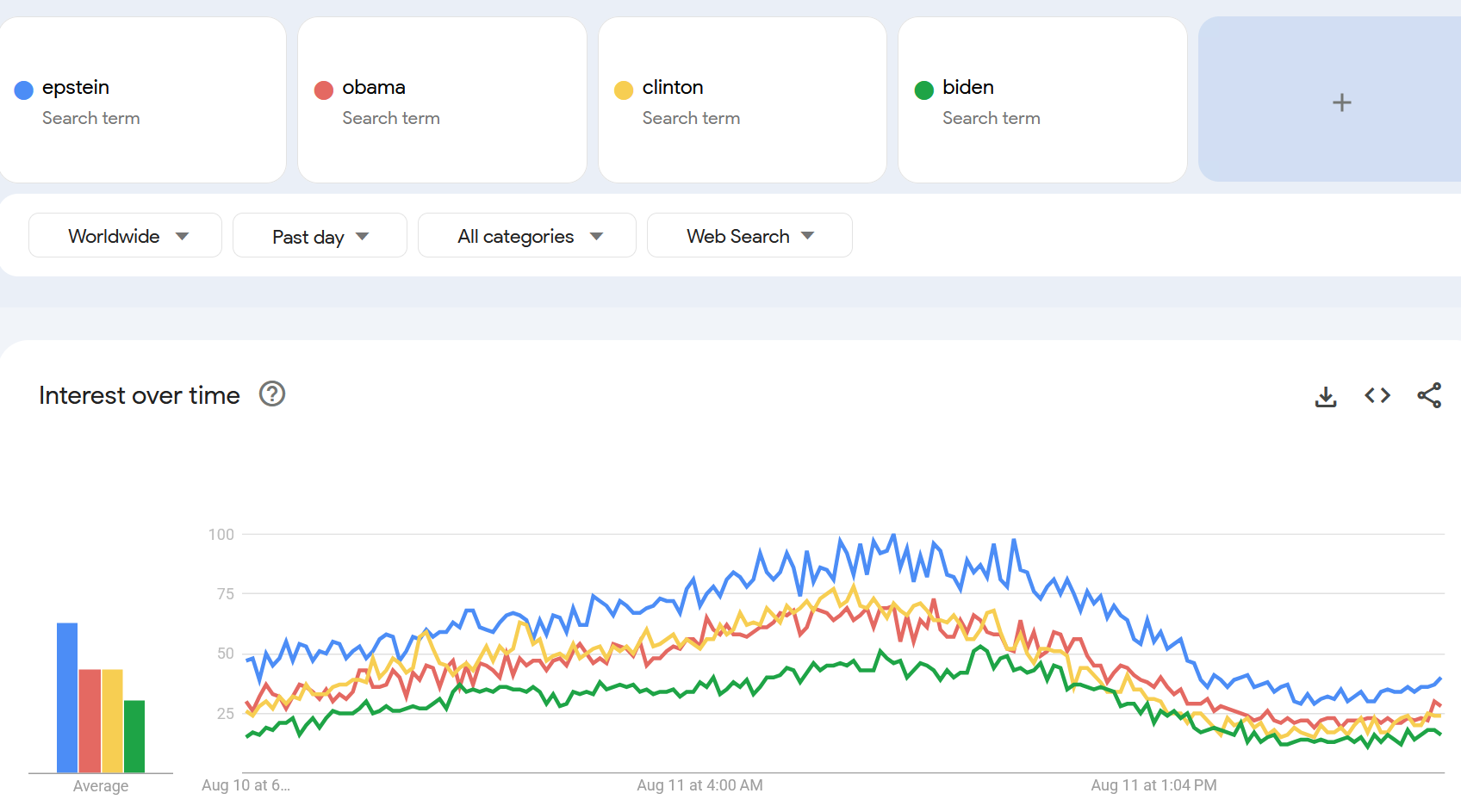Viewport: 1461px width, 812px height.
Task: Click Search term under epstein
Action: (91, 118)
